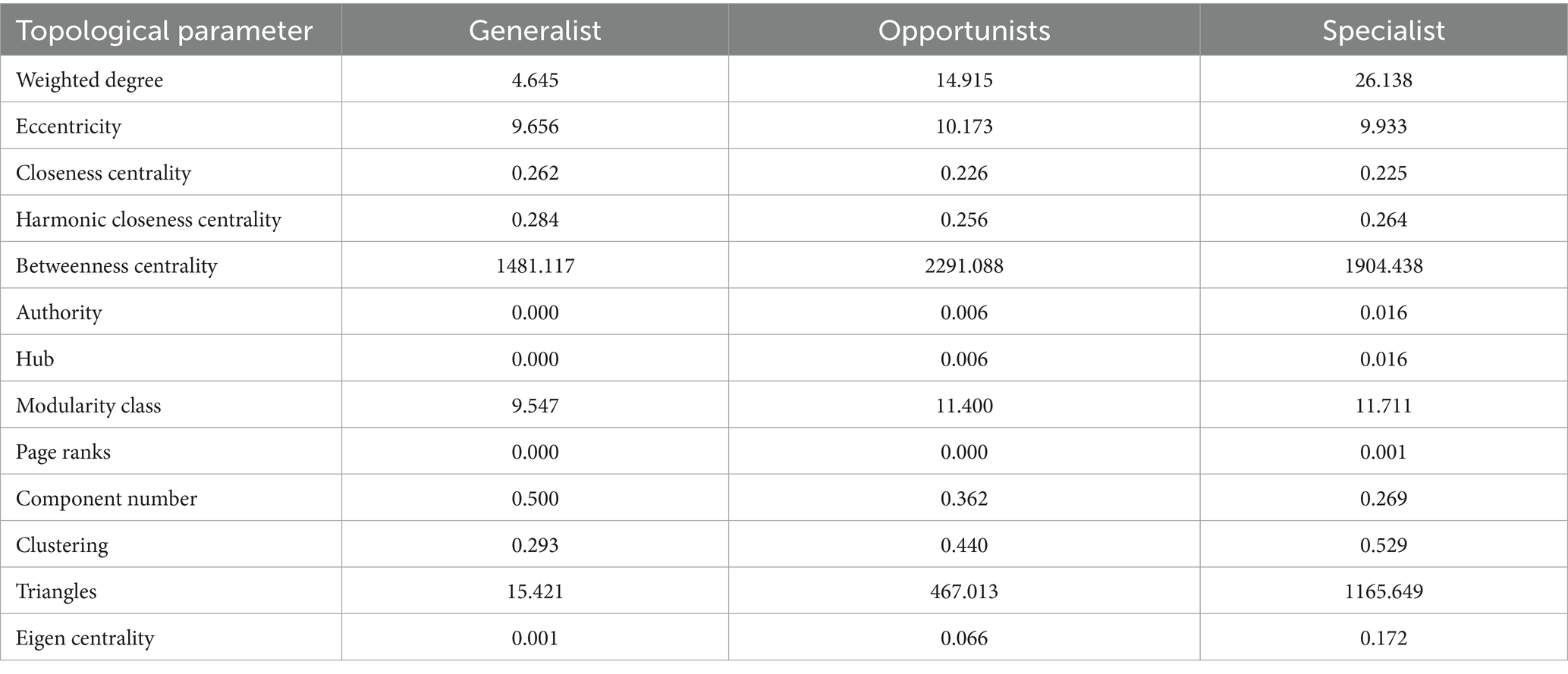Click the Generalist weighted degree value 4.645

click(535, 80)
